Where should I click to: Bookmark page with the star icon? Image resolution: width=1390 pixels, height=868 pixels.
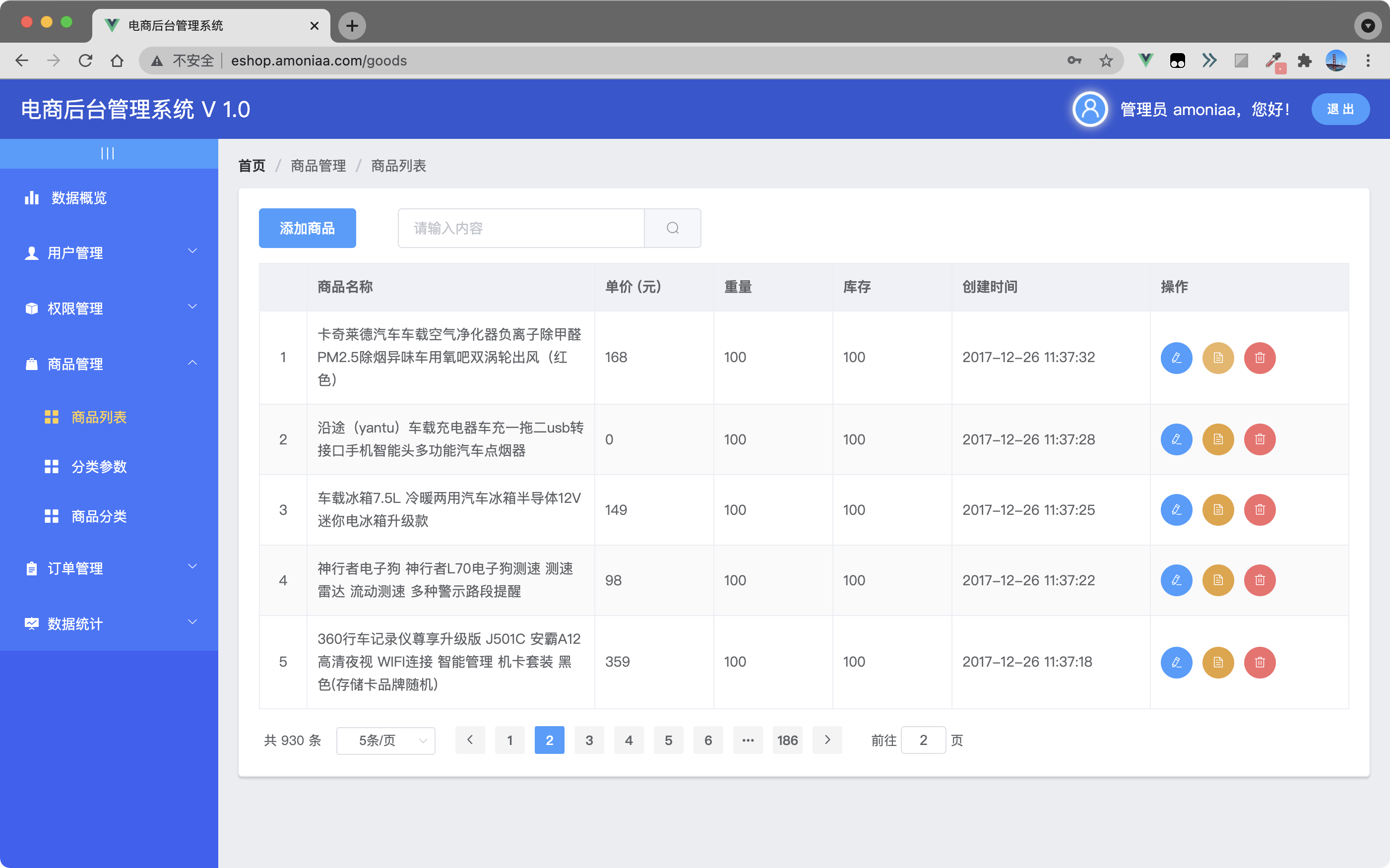pos(1106,61)
